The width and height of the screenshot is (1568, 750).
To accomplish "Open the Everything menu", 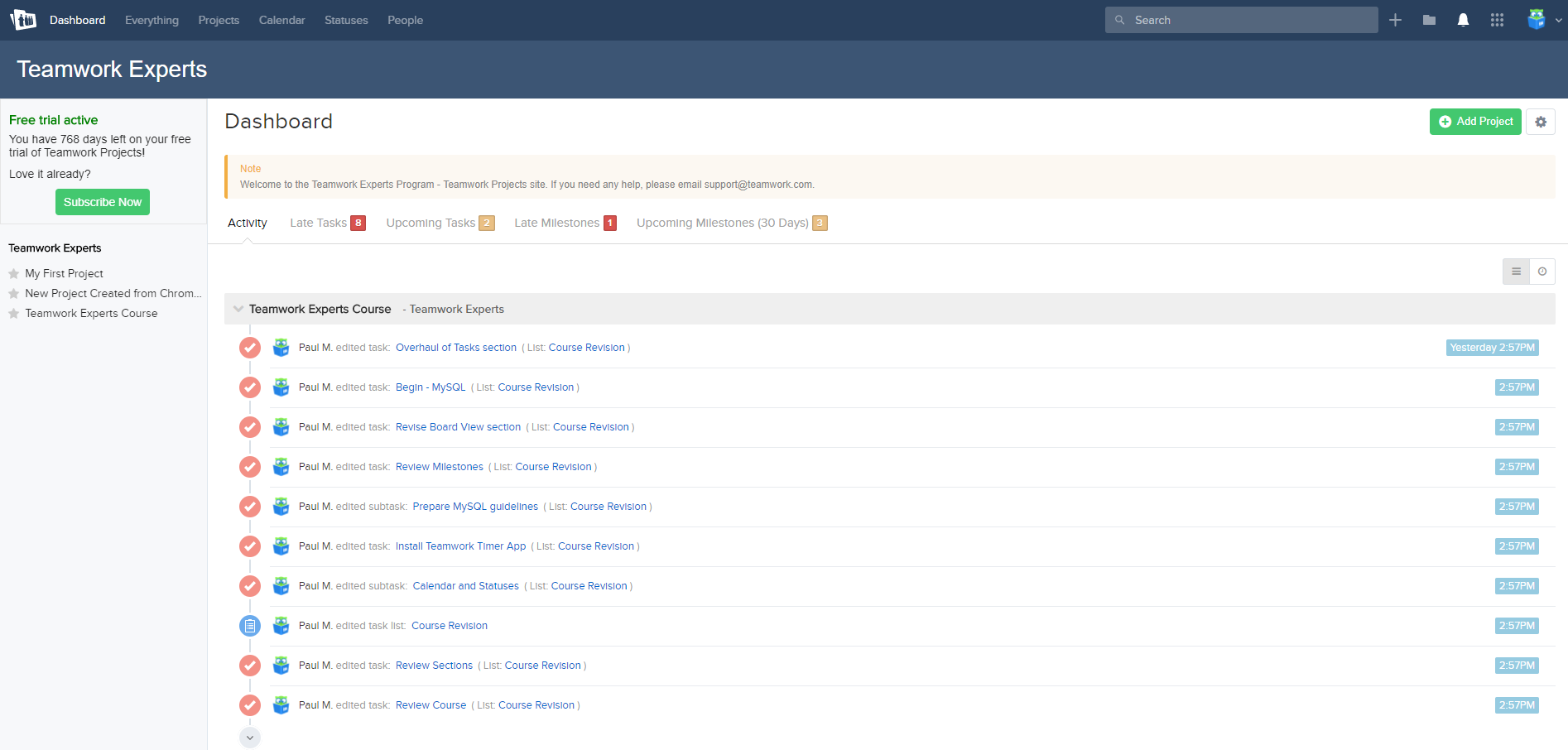I will (x=152, y=20).
